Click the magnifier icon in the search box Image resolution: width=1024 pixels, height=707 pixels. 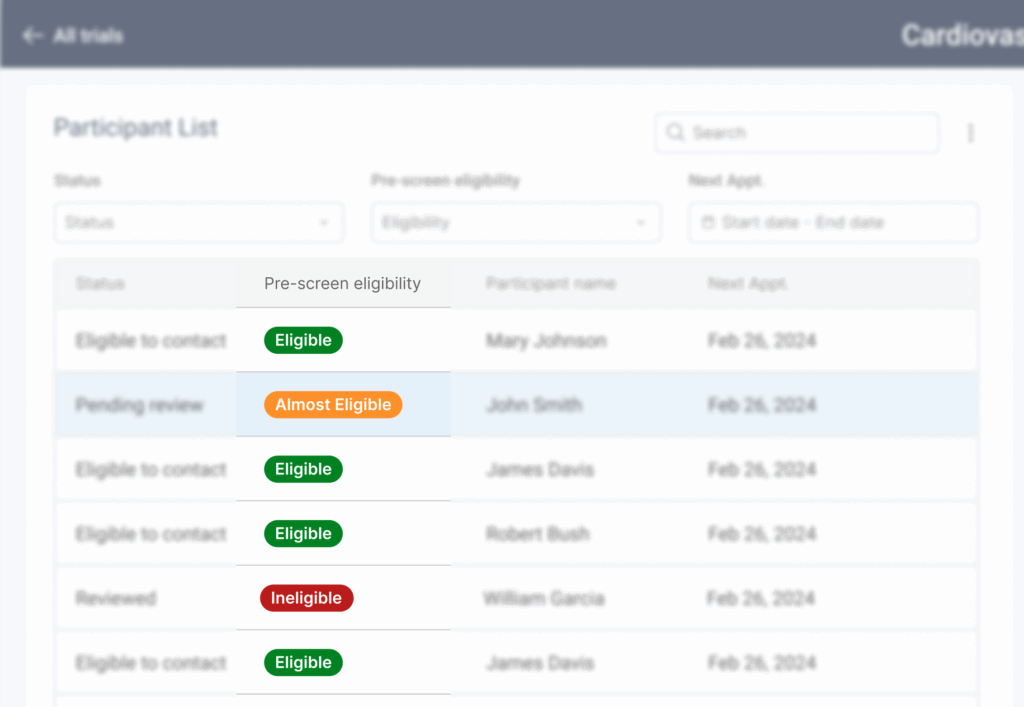676,133
